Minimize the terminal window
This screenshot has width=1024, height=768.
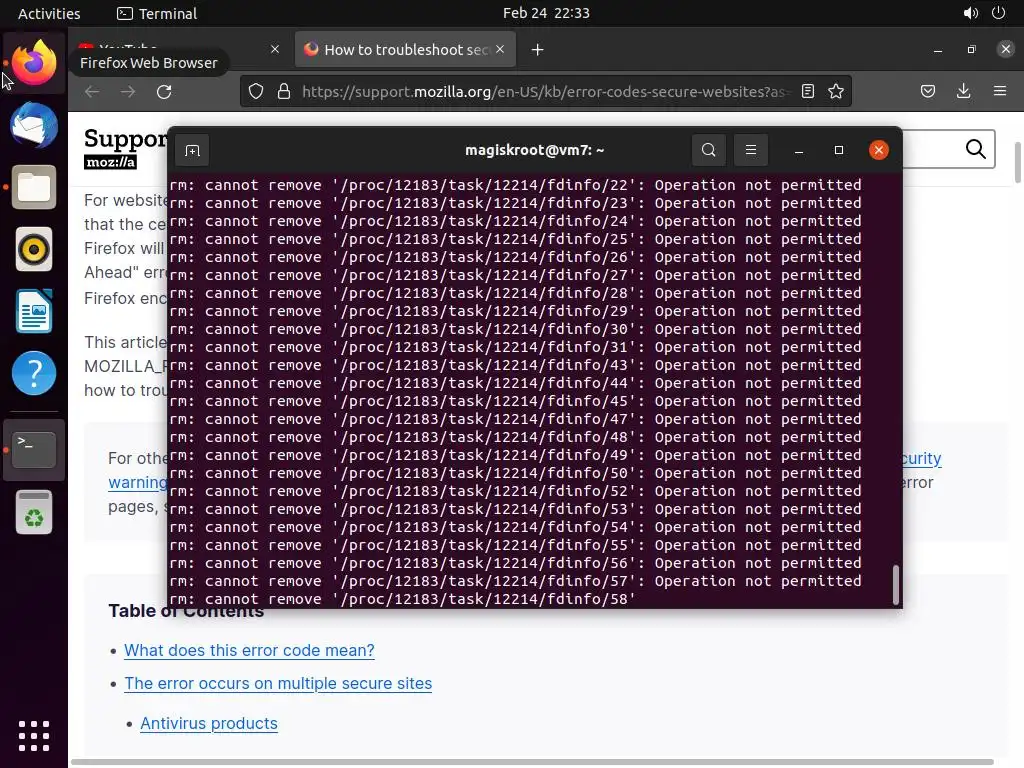tap(799, 150)
